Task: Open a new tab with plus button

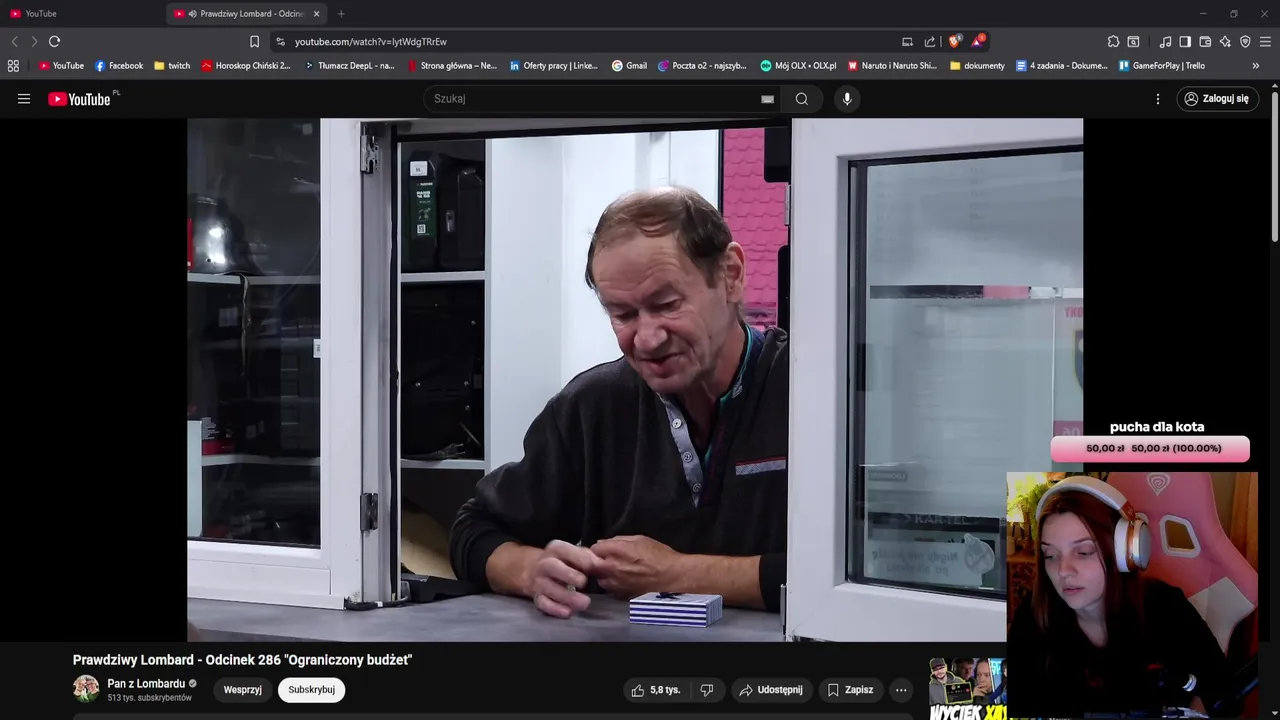Action: pos(341,14)
